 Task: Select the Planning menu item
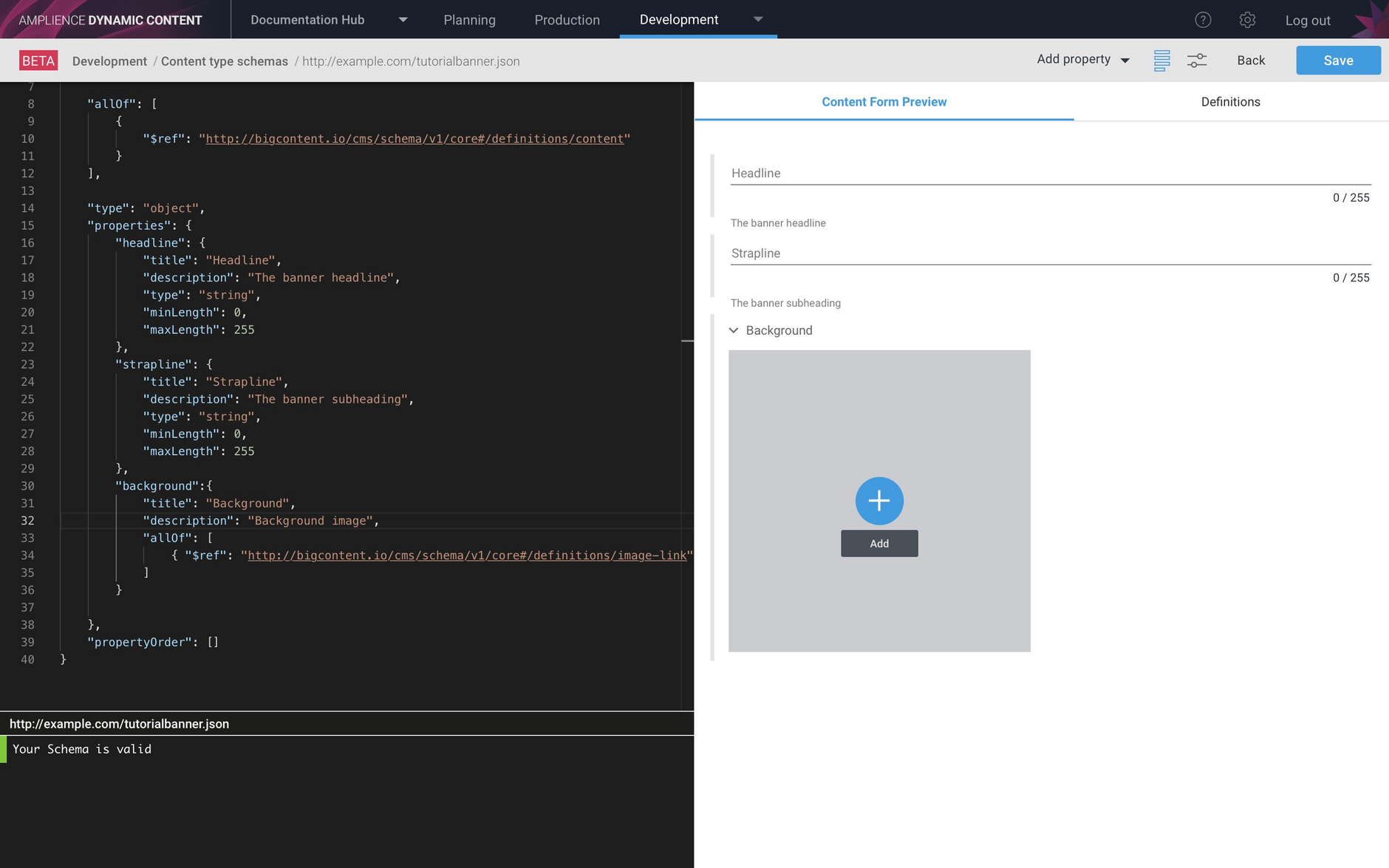tap(470, 20)
